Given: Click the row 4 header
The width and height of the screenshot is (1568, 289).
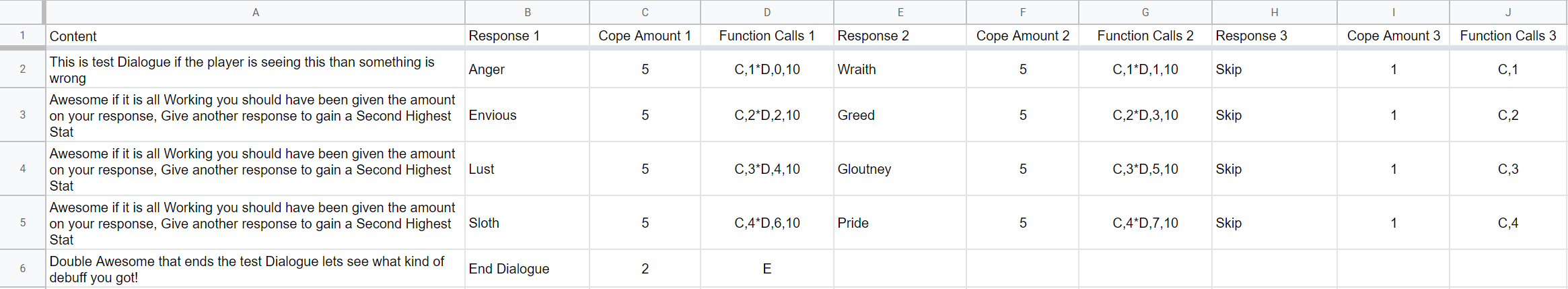Looking at the screenshot, I should tap(22, 168).
